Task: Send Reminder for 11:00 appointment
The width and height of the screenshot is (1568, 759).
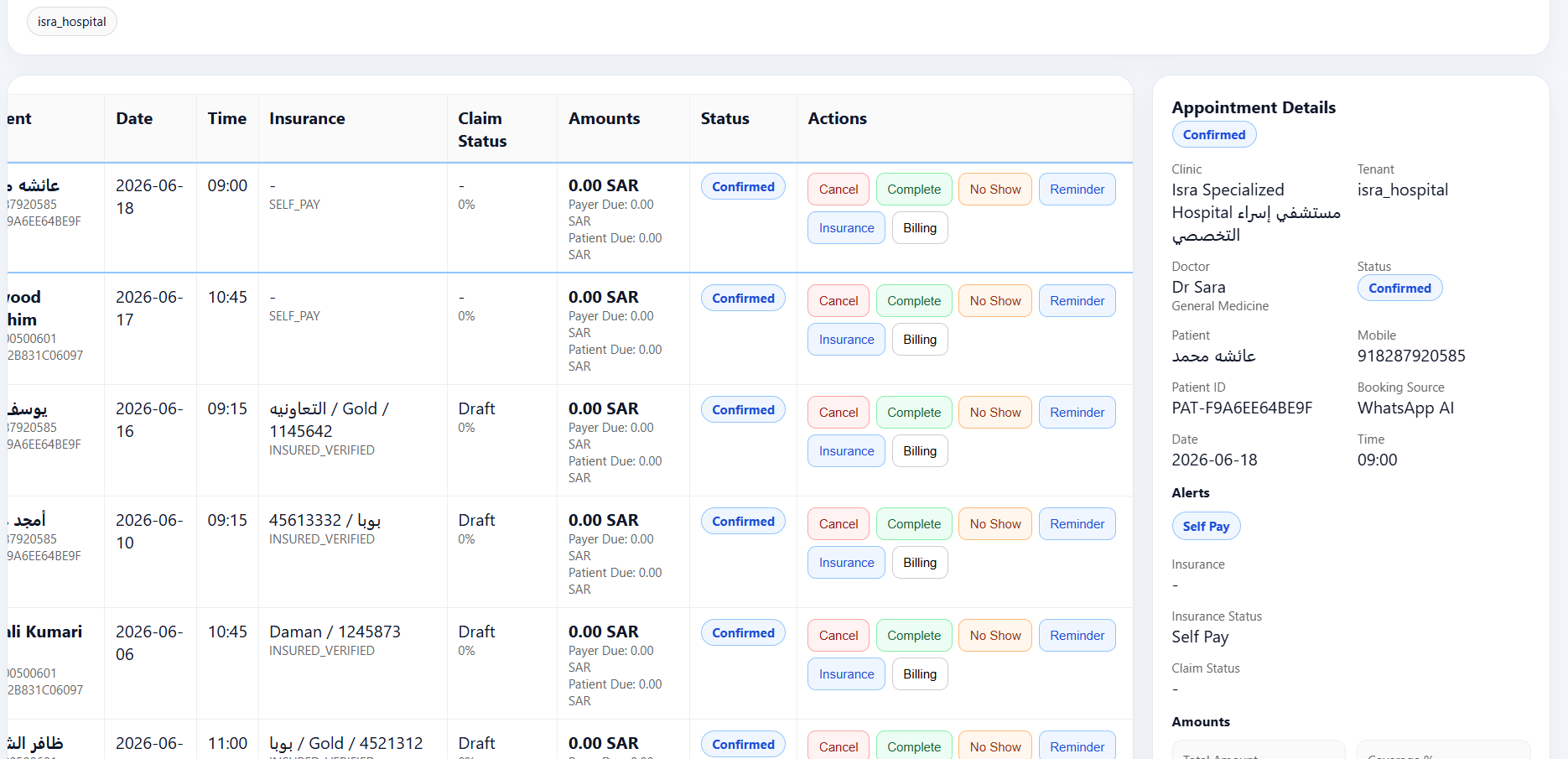Action: click(x=1077, y=746)
